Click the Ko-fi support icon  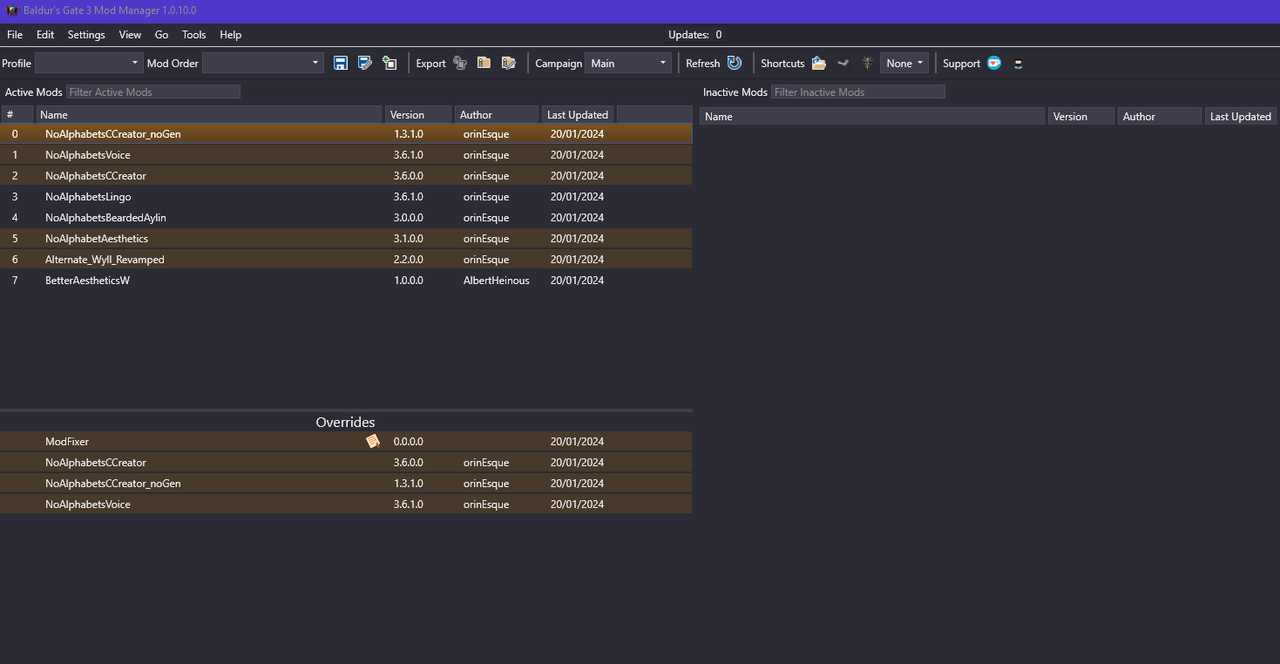994,63
